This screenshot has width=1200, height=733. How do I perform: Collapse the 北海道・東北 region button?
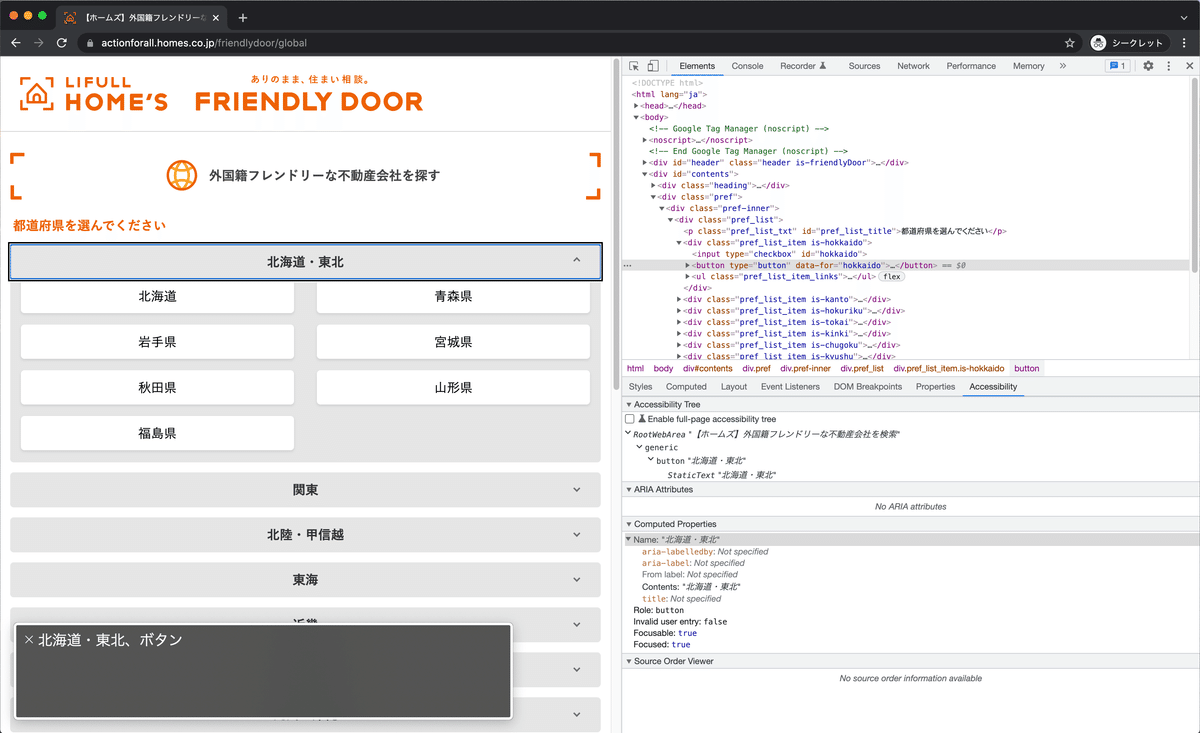click(305, 262)
